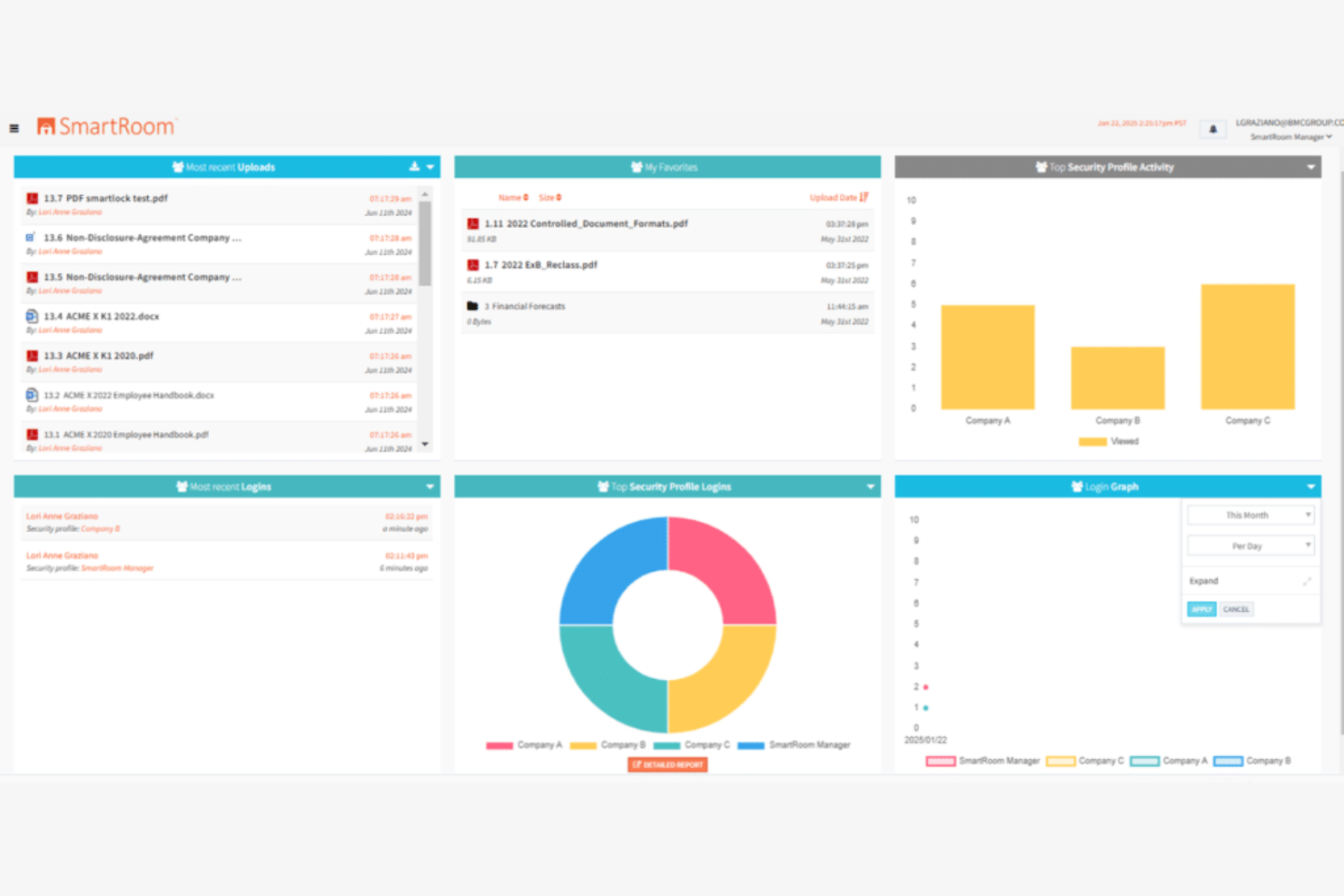Open the hamburger menu
This screenshot has width=1344, height=896.
[x=14, y=128]
